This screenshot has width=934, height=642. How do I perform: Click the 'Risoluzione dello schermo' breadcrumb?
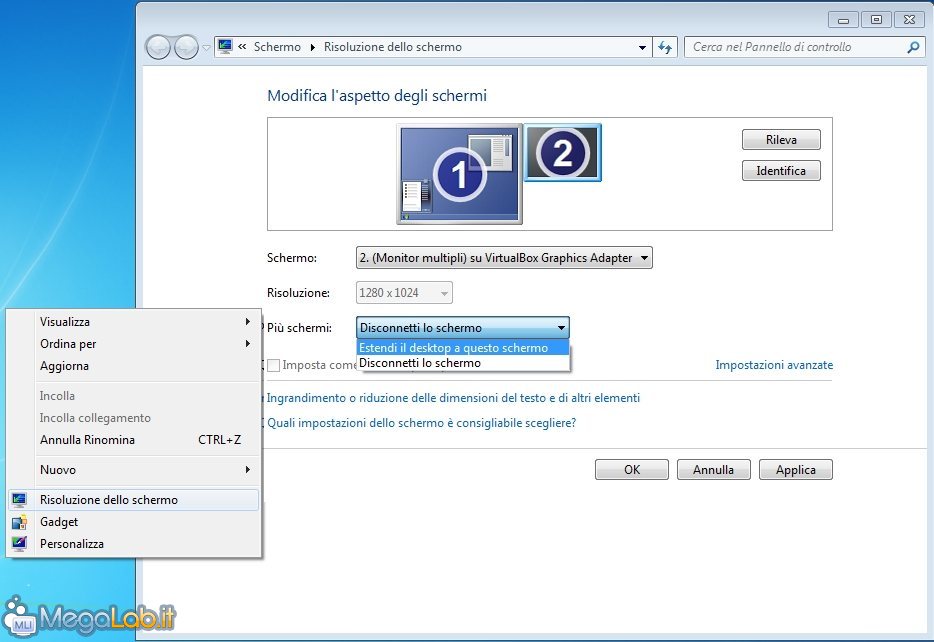click(x=393, y=47)
